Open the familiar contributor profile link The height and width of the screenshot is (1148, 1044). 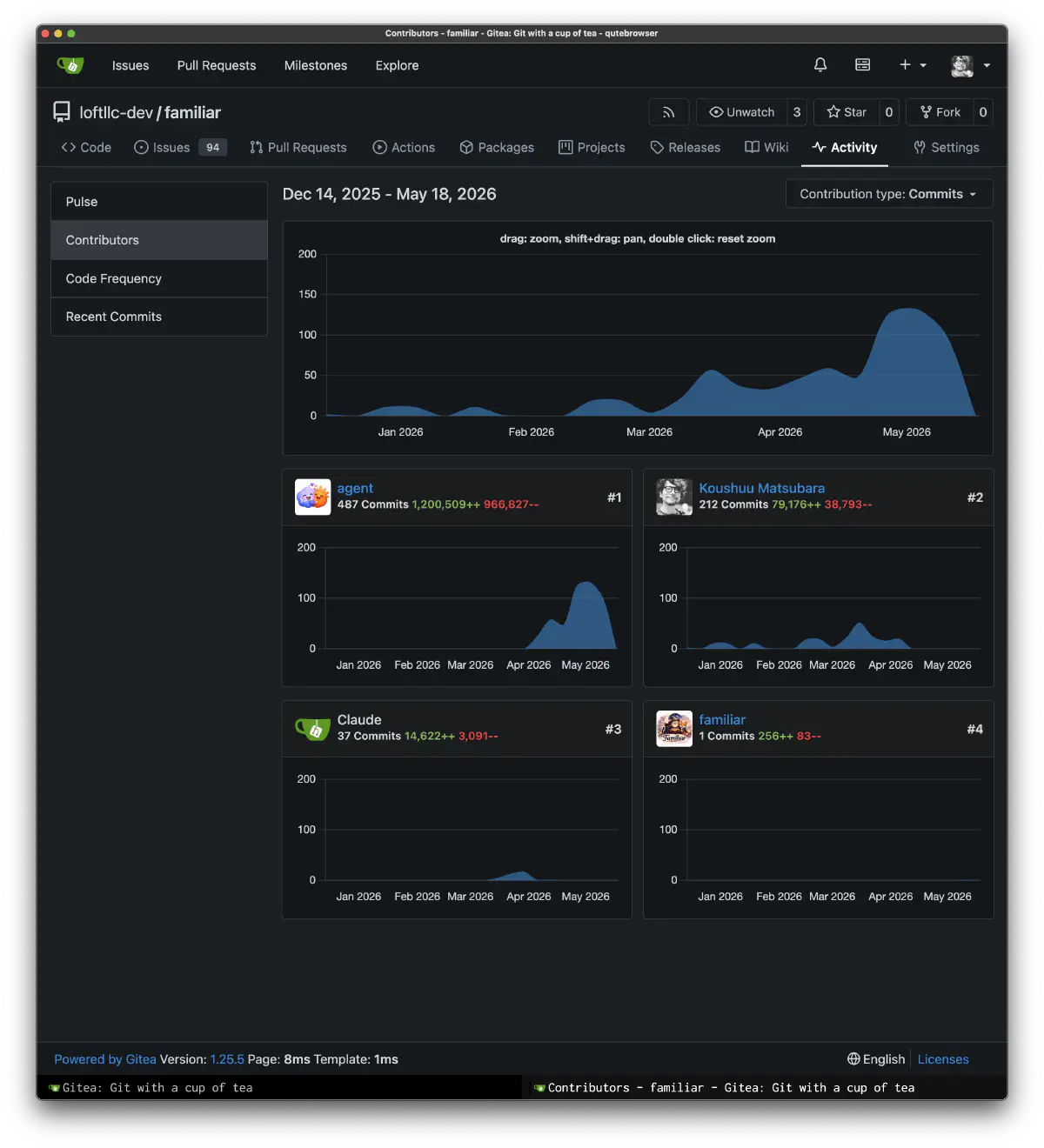(722, 720)
